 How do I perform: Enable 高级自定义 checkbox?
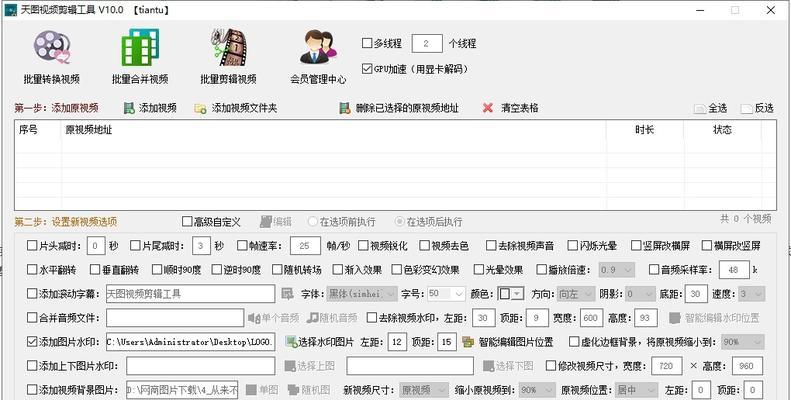click(x=187, y=221)
